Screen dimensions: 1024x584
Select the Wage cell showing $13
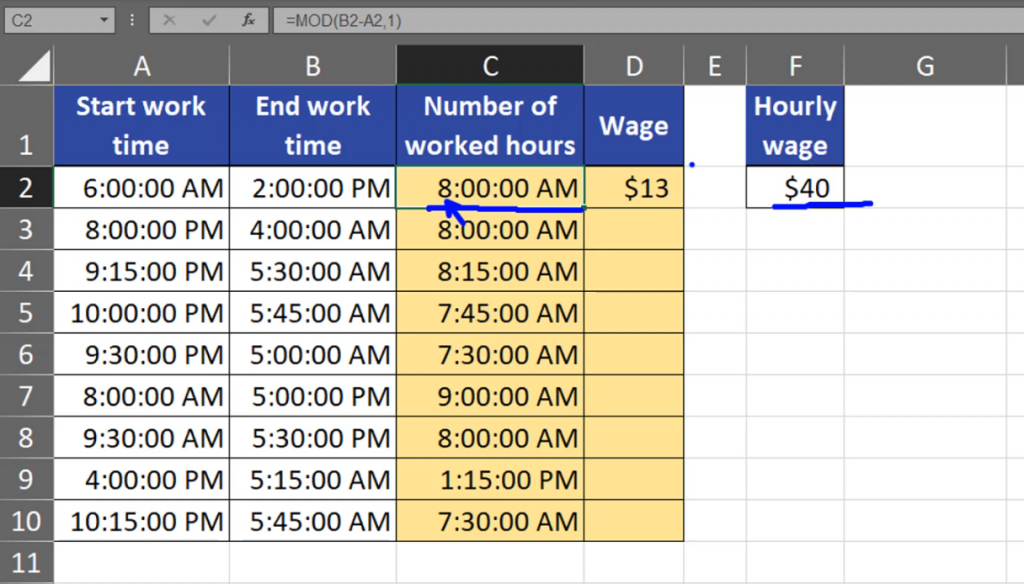pyautogui.click(x=634, y=188)
